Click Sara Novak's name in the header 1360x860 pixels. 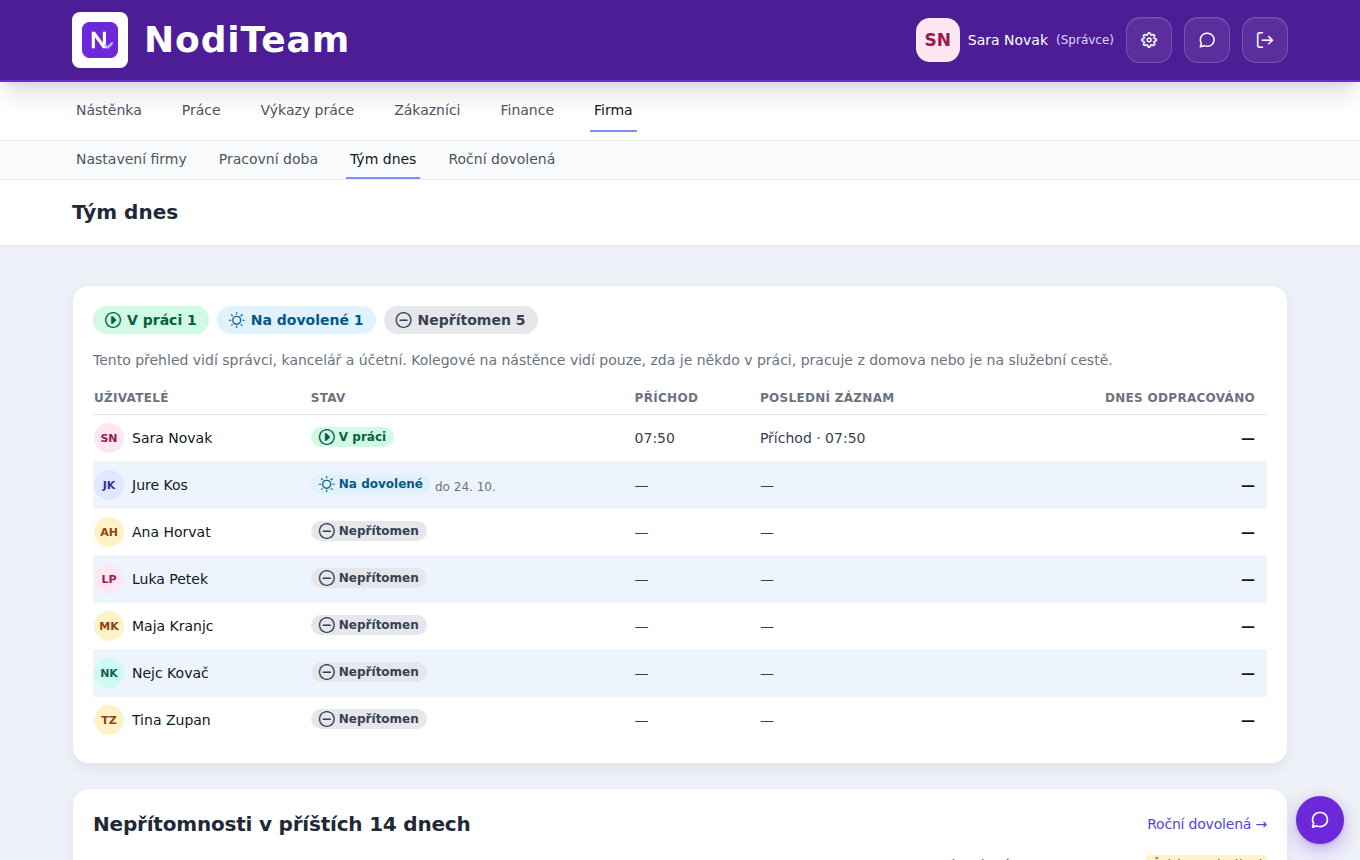pos(1008,40)
